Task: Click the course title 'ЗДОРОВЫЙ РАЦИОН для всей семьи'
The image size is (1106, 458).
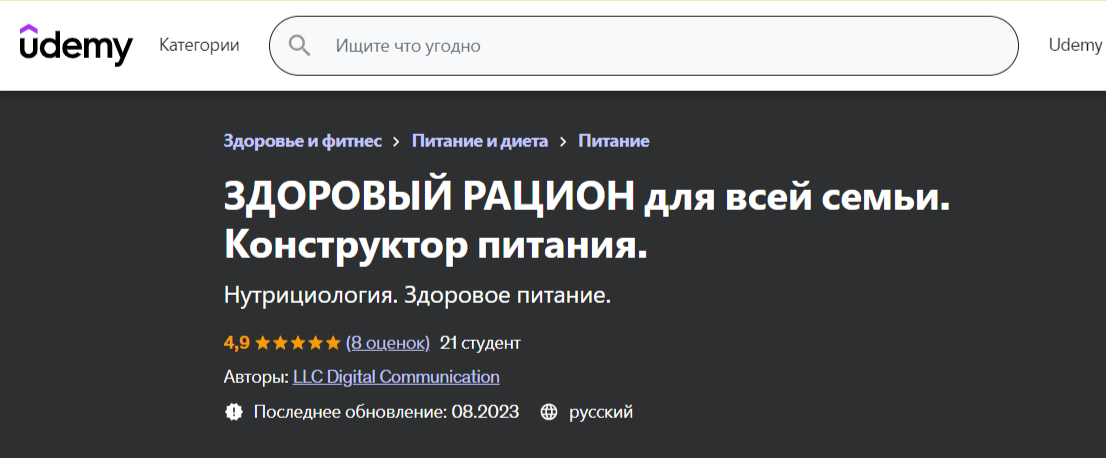Action: [587, 221]
